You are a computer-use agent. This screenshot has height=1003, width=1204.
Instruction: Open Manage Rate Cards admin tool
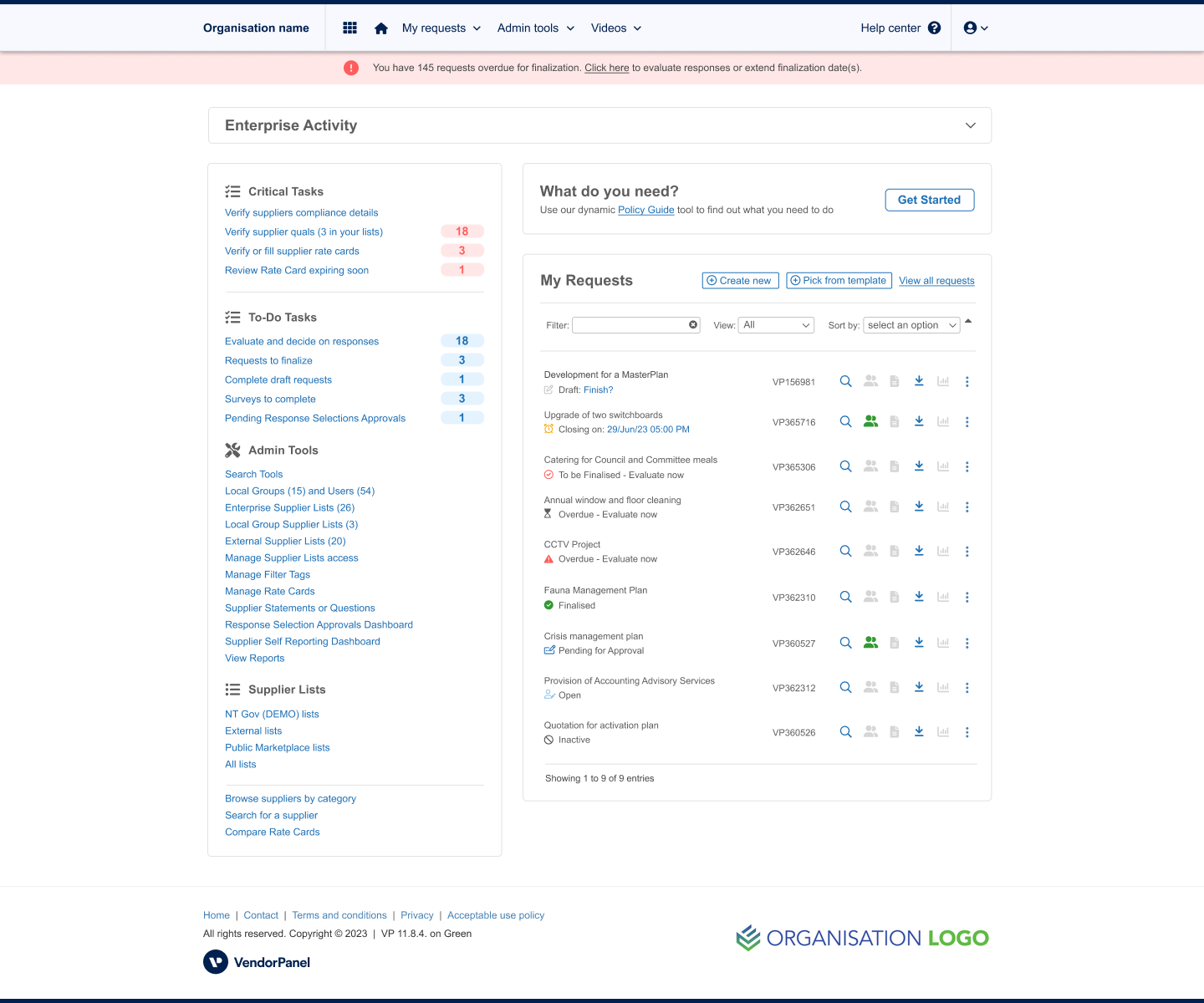click(x=270, y=591)
